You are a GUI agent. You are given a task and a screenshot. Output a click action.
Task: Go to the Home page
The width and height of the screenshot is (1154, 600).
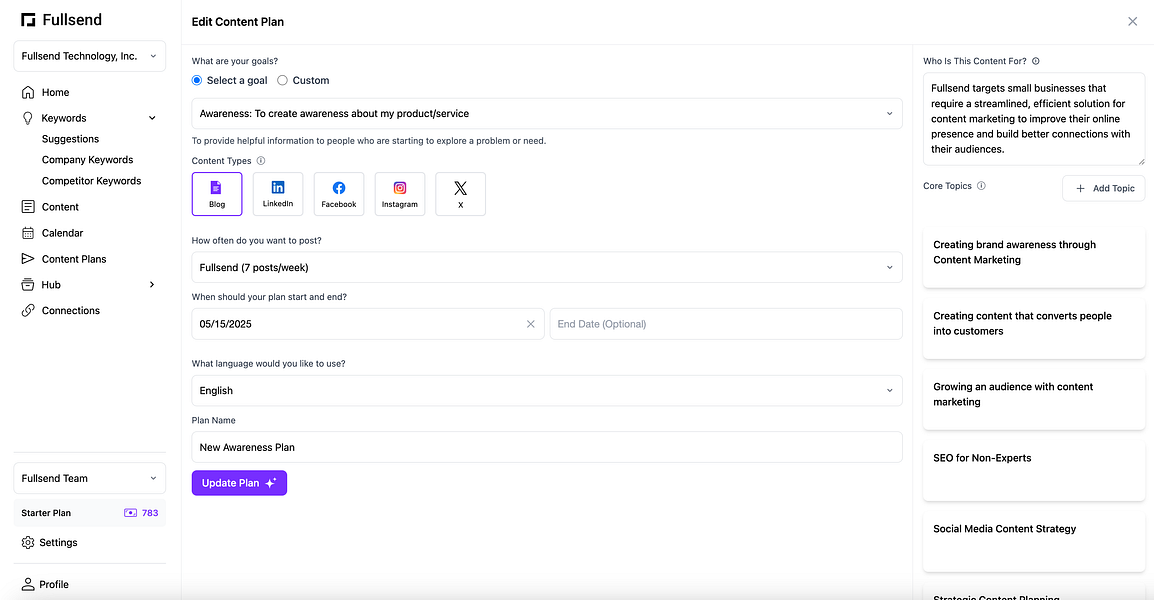(x=55, y=92)
